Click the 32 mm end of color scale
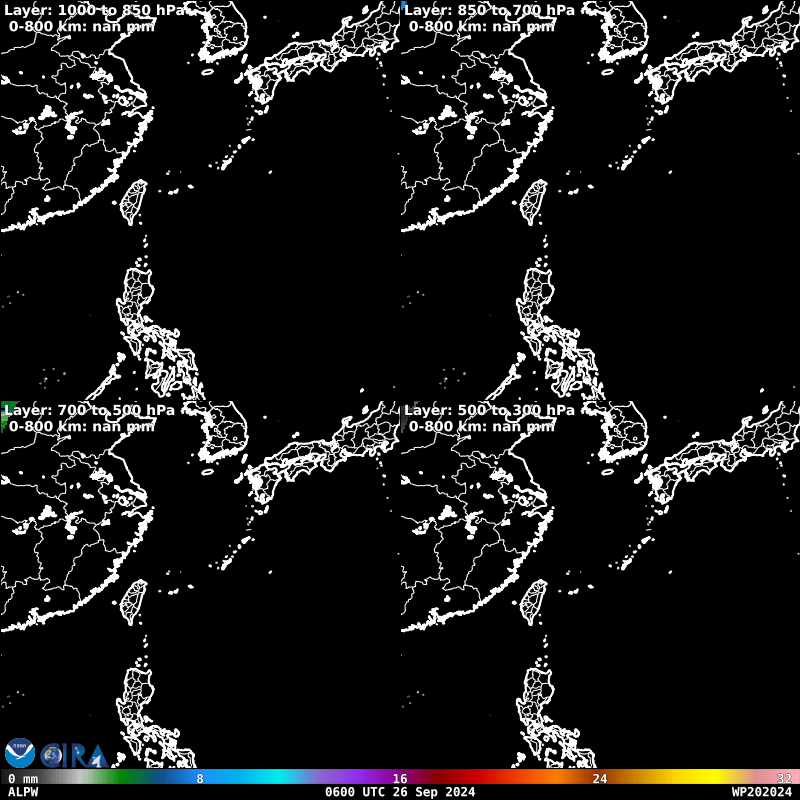The width and height of the screenshot is (800, 800). click(x=785, y=778)
